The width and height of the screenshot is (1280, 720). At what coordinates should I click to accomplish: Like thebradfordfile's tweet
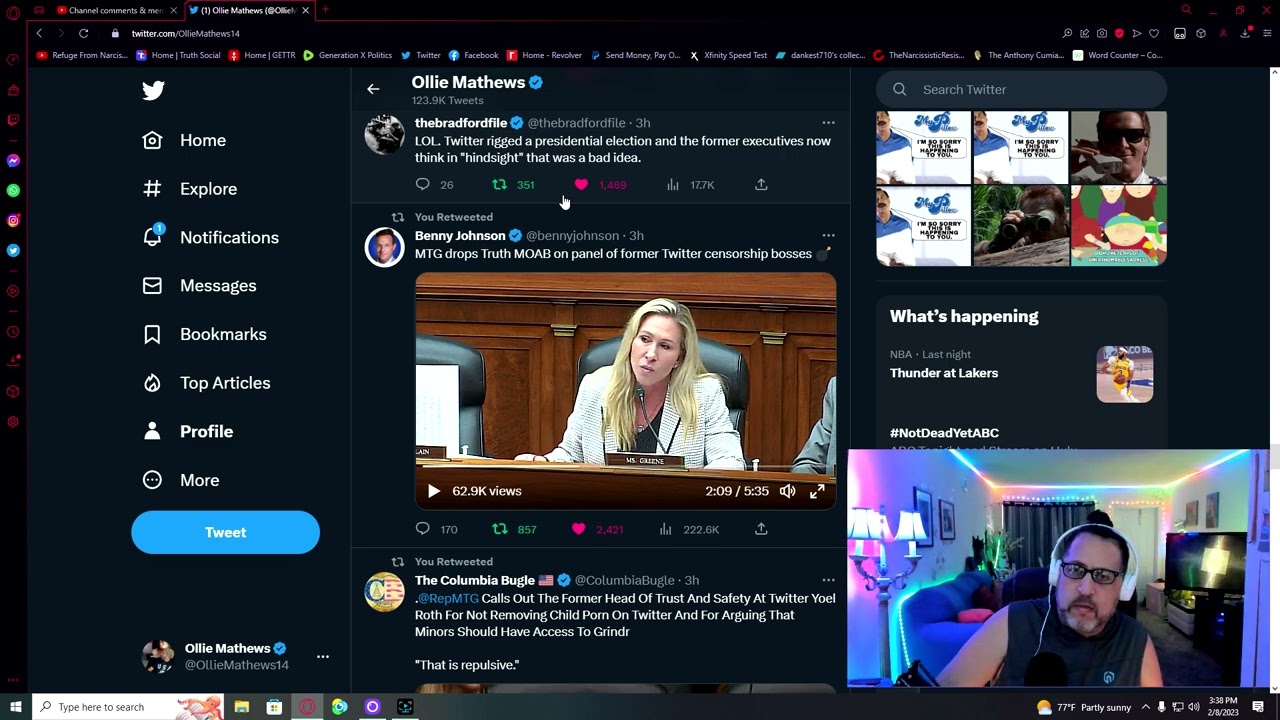tap(581, 184)
